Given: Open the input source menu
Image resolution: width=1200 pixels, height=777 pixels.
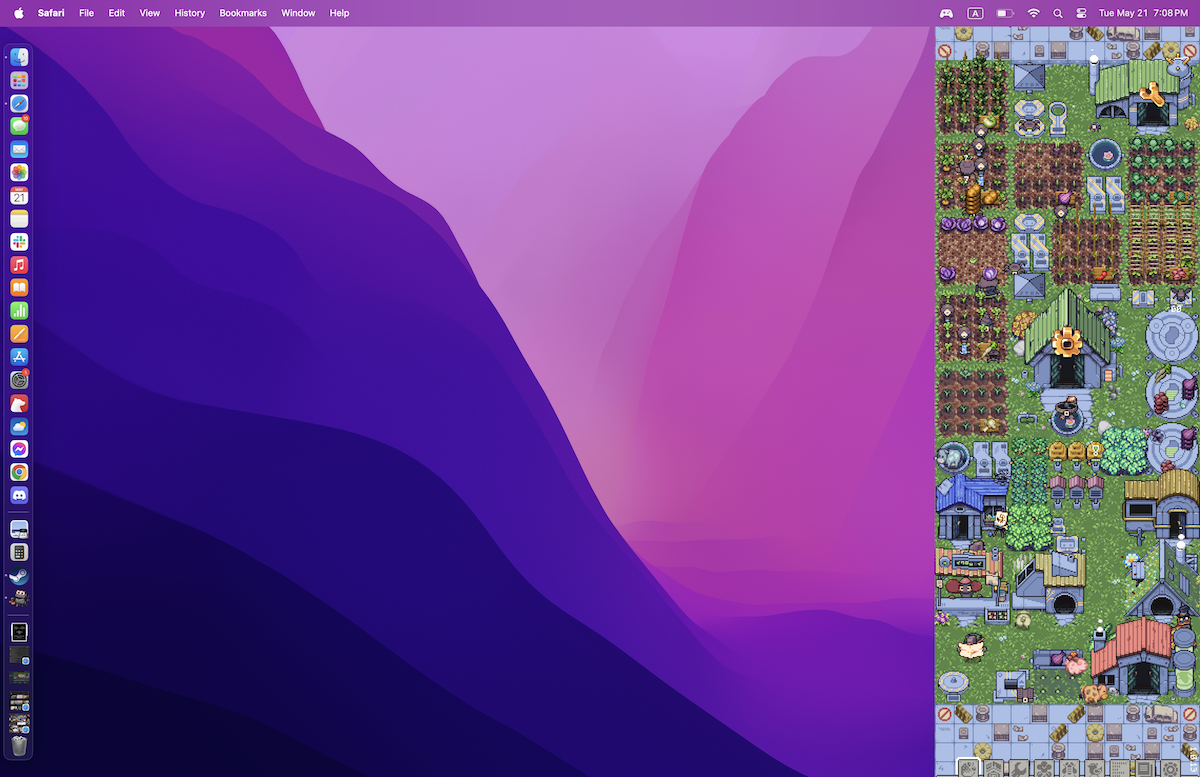Looking at the screenshot, I should (975, 13).
